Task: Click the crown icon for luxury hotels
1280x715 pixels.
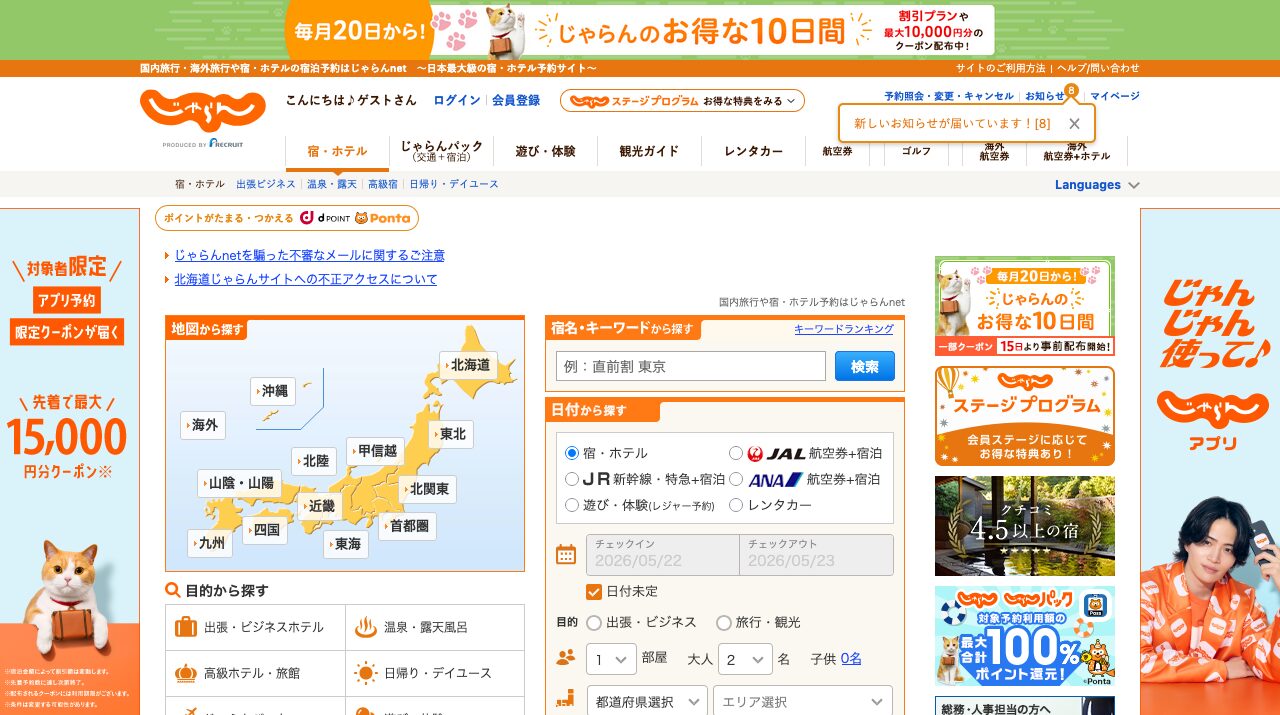Action: pyautogui.click(x=186, y=673)
